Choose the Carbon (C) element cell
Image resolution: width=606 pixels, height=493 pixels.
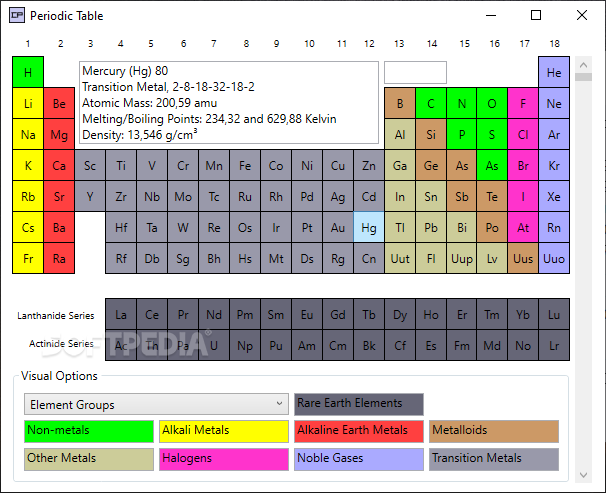(431, 103)
